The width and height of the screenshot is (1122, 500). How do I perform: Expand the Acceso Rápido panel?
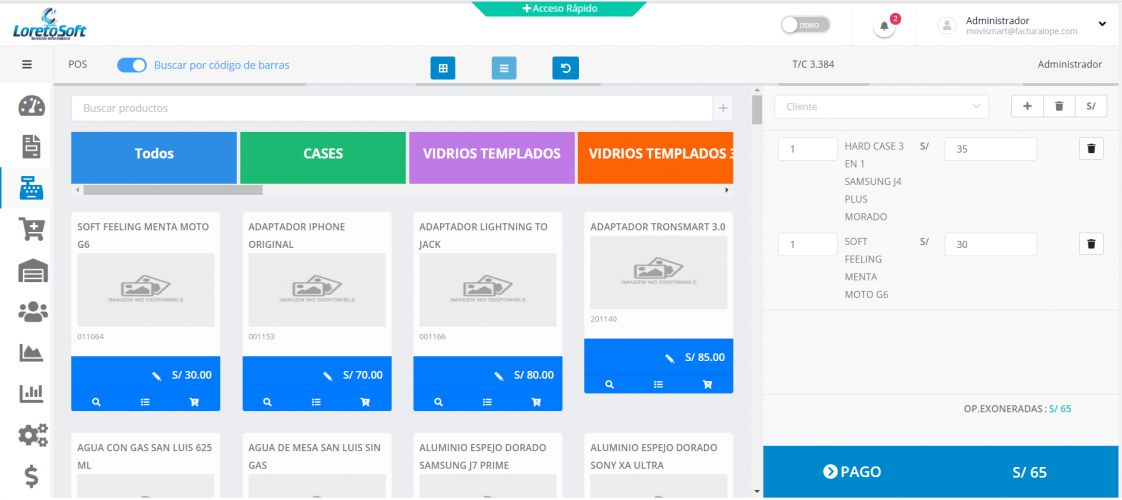[x=558, y=8]
